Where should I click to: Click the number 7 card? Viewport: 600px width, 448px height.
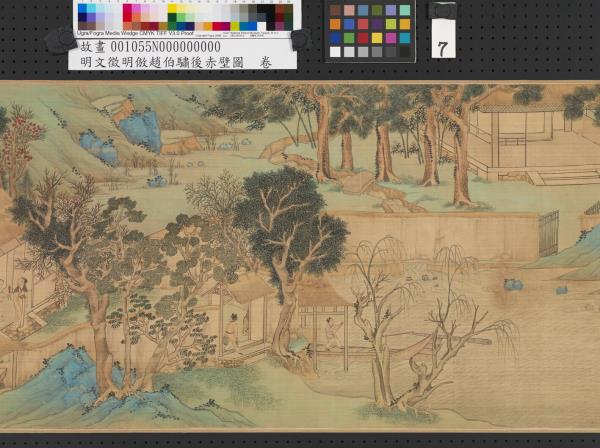(x=443, y=45)
